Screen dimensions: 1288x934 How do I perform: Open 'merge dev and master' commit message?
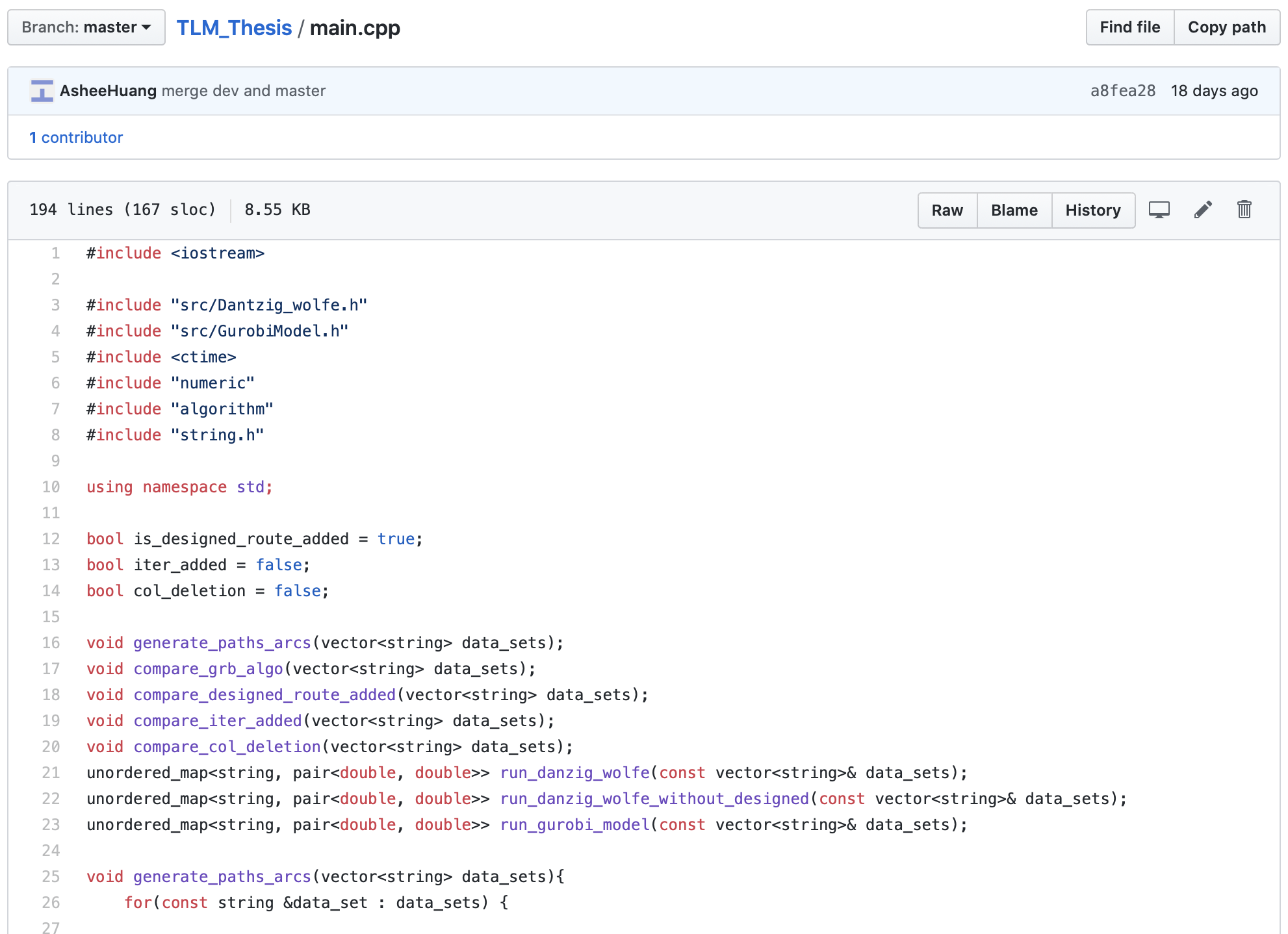(x=243, y=91)
